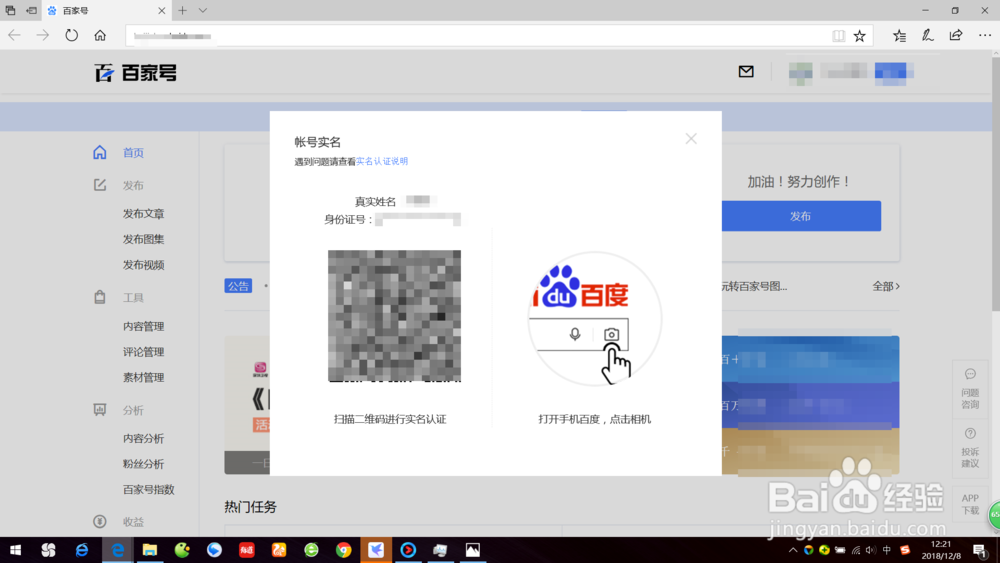Close the 百家号 browser tab

[161, 10]
